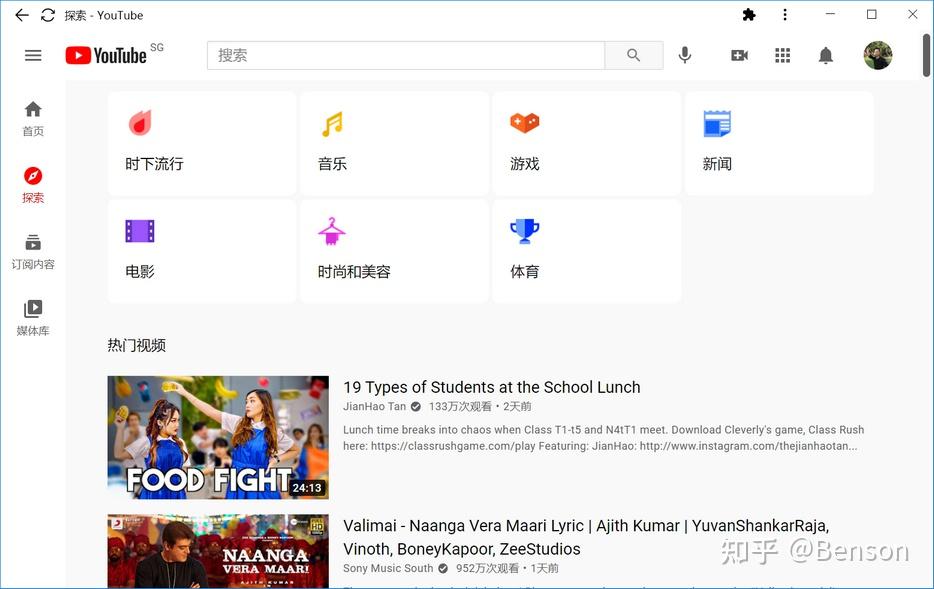Open 订阅内容 subscriptions in the sidebar

click(x=32, y=251)
